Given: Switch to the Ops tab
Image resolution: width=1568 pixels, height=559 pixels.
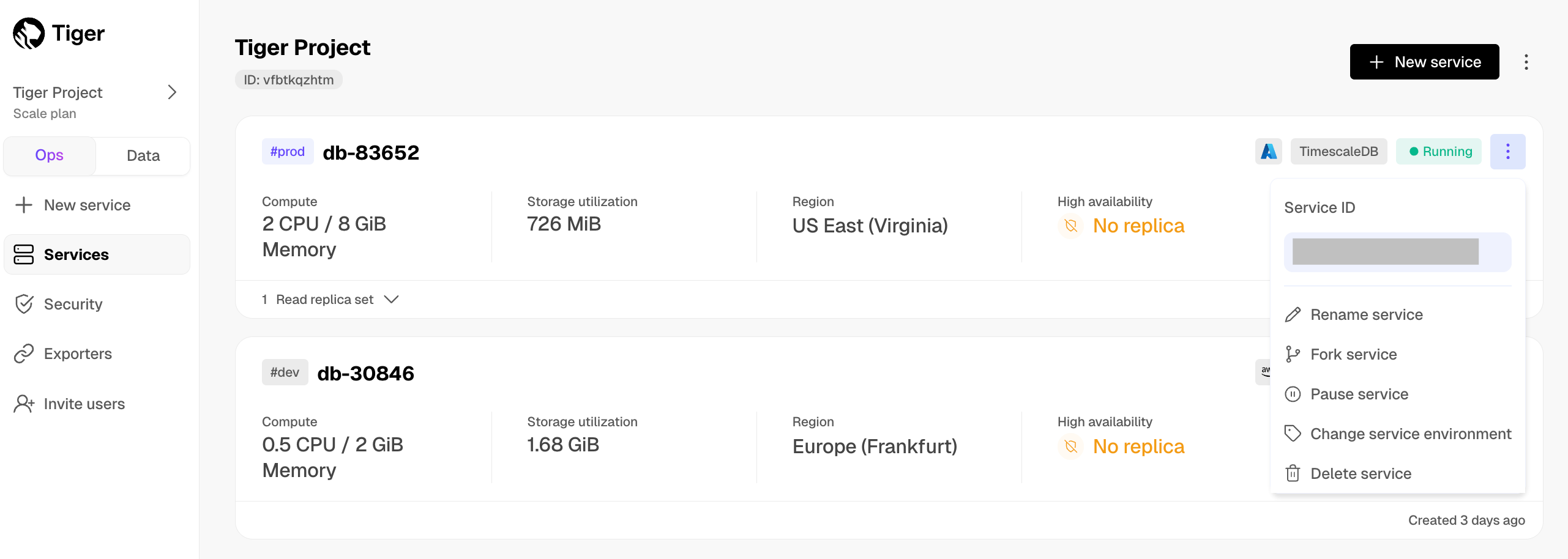Looking at the screenshot, I should (x=50, y=155).
